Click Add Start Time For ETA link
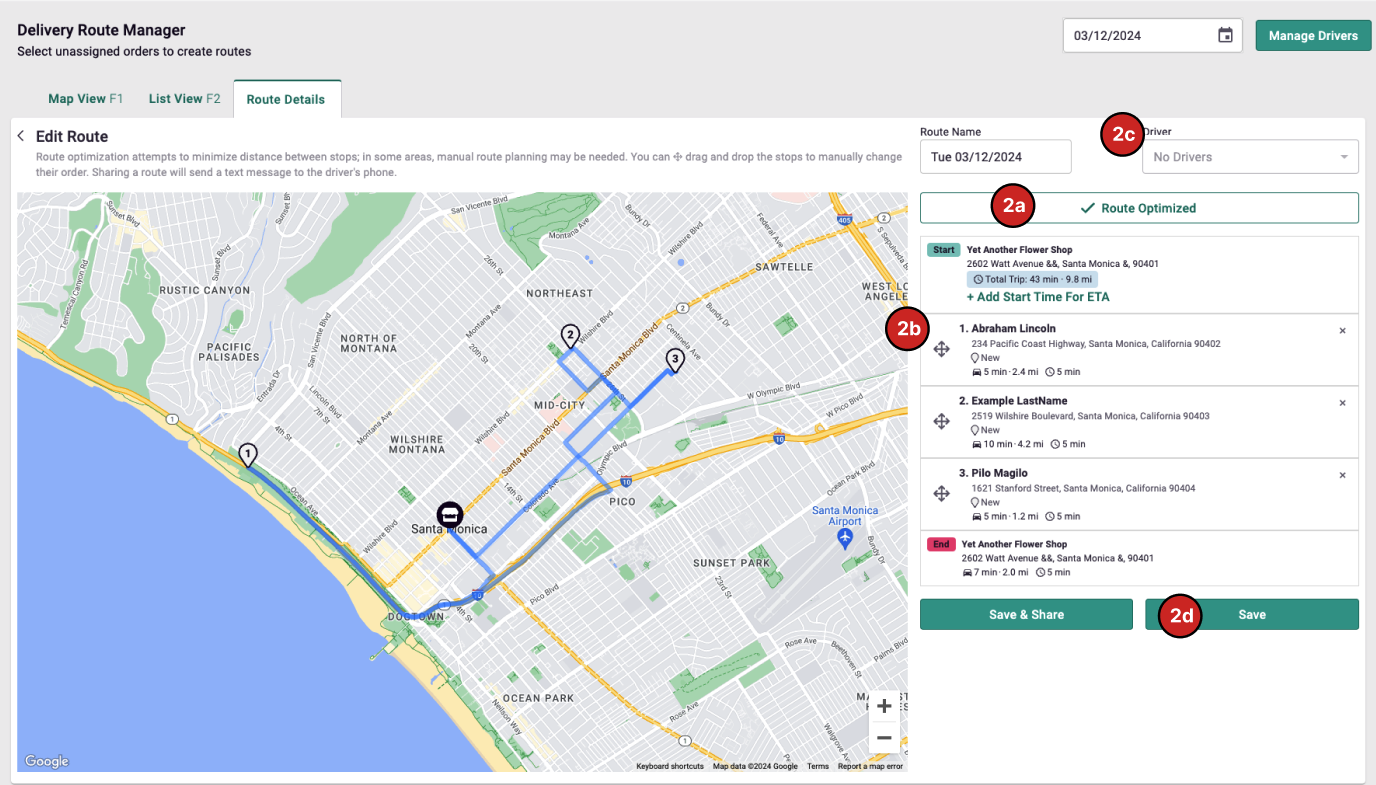The height and width of the screenshot is (785, 1376). 1038,297
